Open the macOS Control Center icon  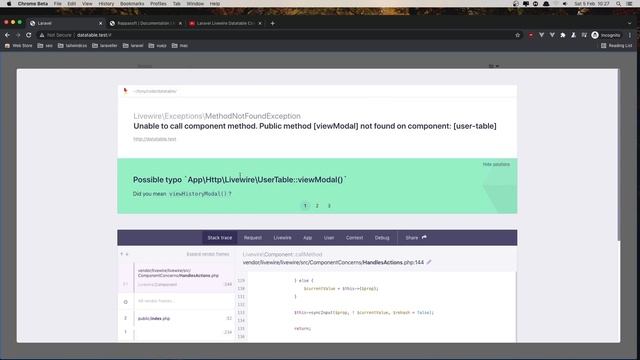pos(629,4)
